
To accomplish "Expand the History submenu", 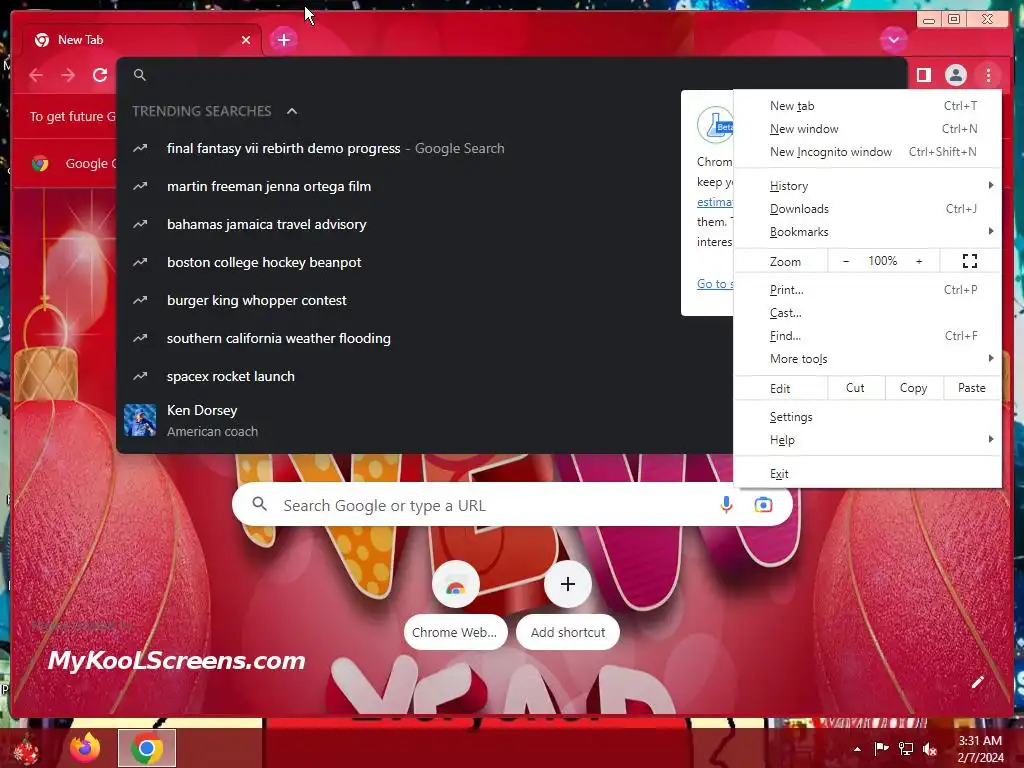I will point(867,185).
